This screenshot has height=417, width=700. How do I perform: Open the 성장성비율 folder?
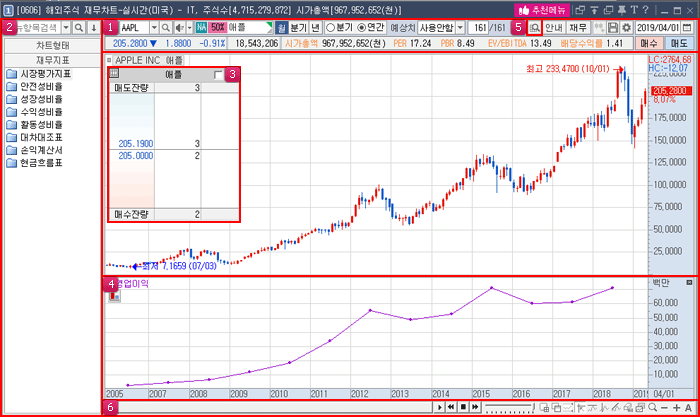[x=35, y=99]
